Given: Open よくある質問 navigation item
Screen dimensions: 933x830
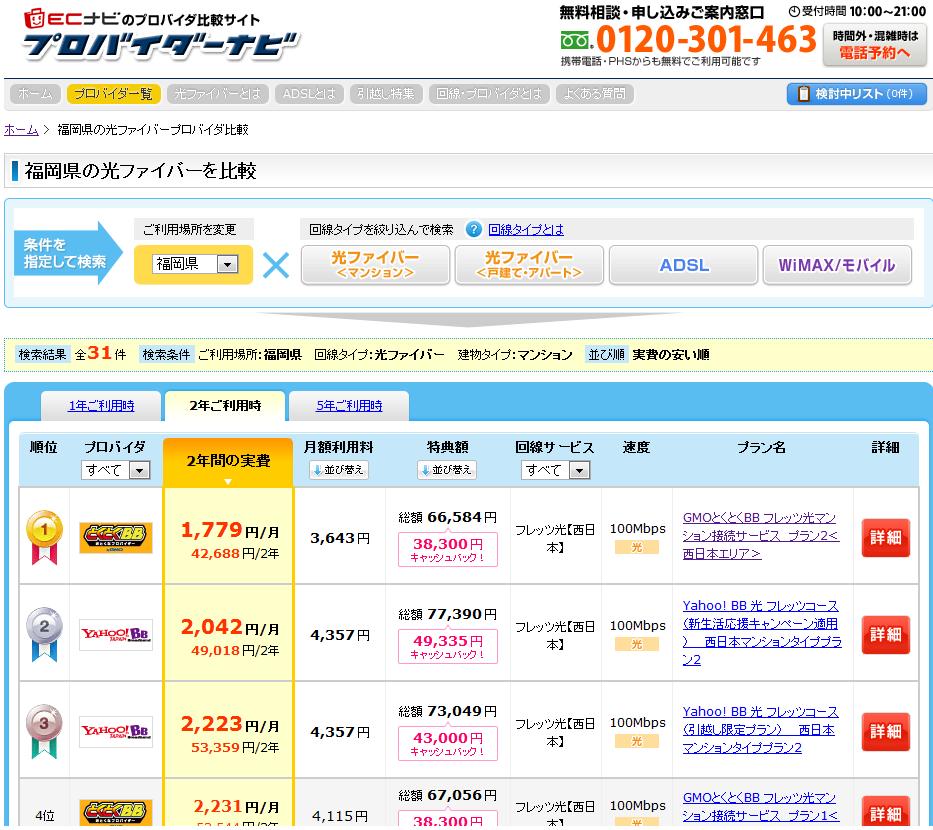Looking at the screenshot, I should (594, 93).
